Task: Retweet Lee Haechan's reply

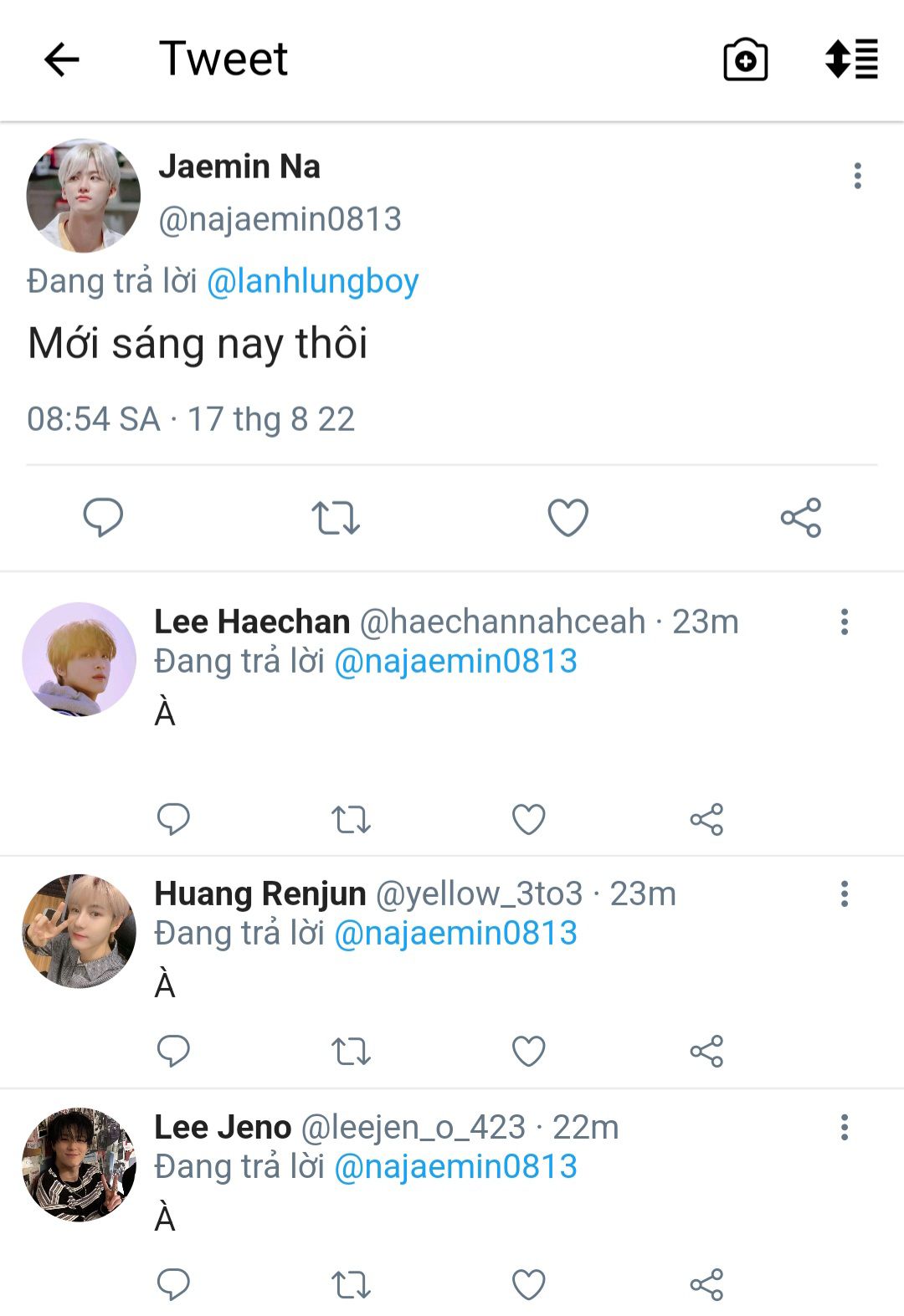Action: coord(351,819)
